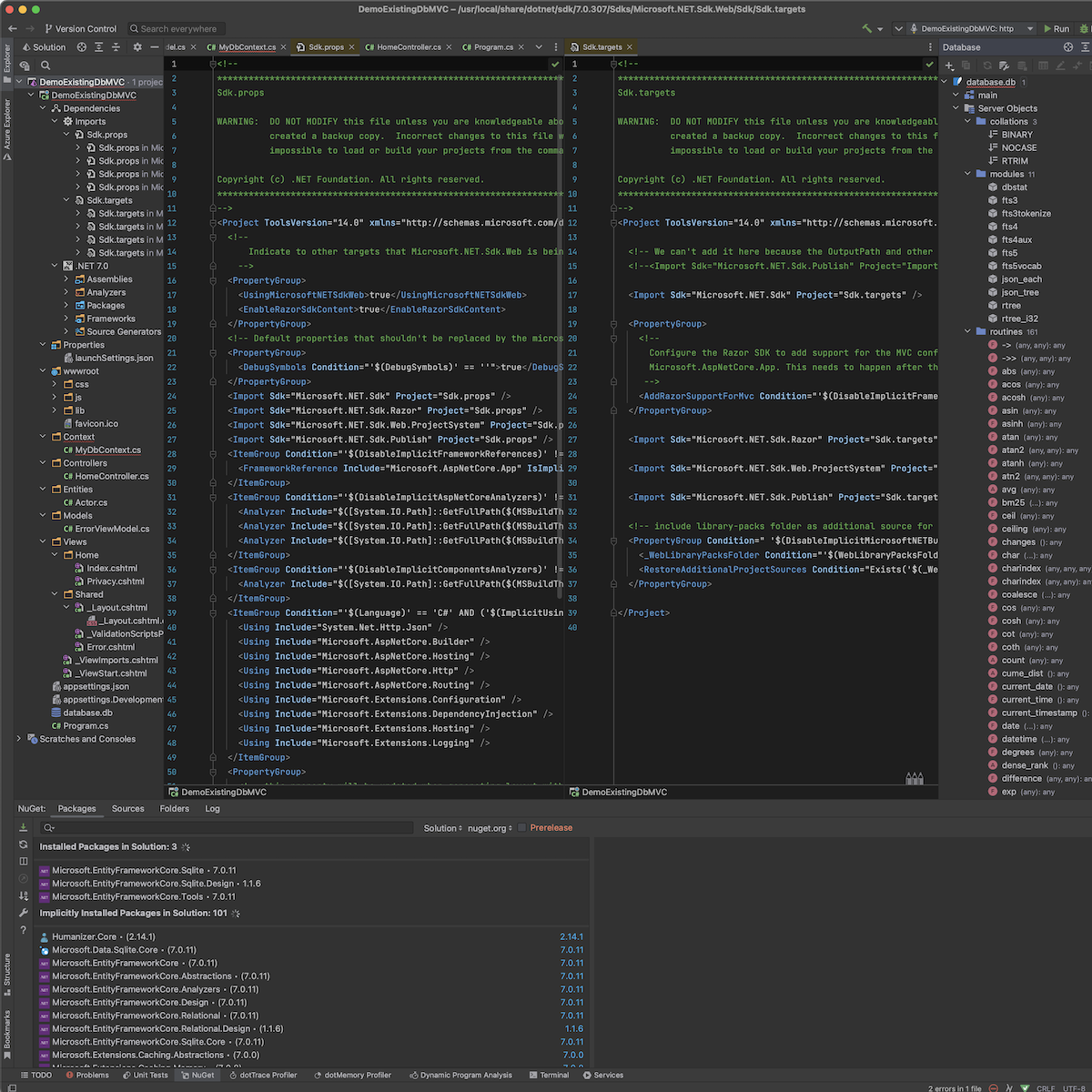Click the inspection green checkmark in Sdk.targets editor
Image resolution: width=1092 pixels, height=1092 pixels.
[929, 65]
